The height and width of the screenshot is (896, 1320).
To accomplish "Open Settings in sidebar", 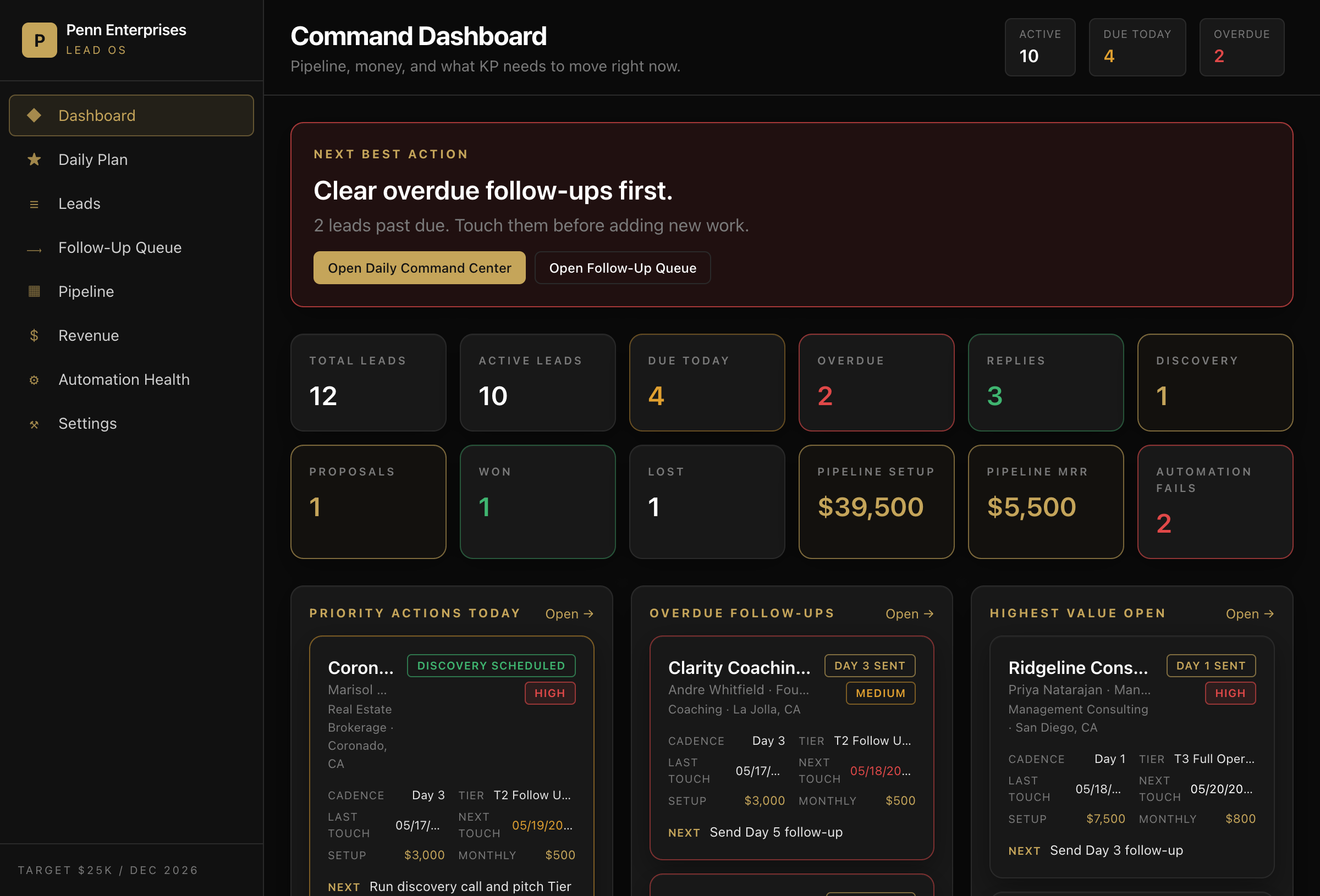I will click(131, 424).
